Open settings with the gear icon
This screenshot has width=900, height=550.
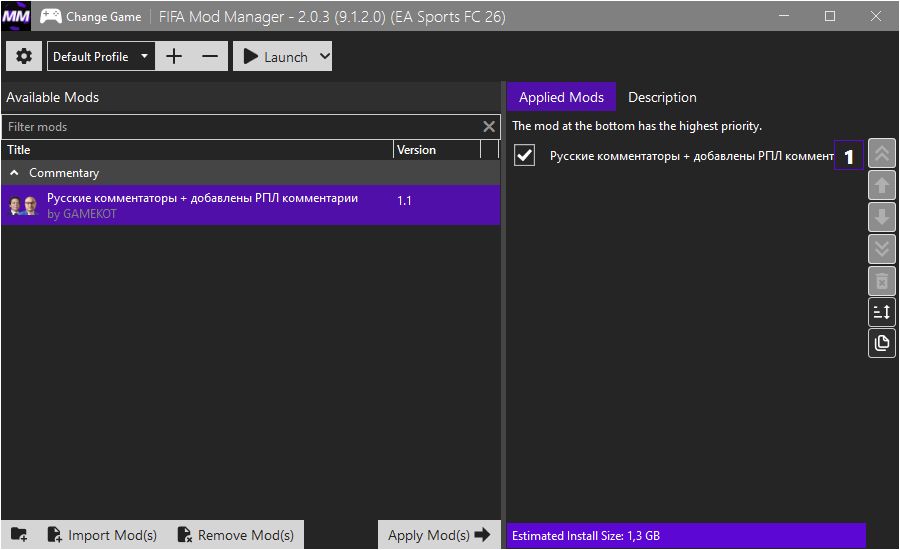click(24, 57)
